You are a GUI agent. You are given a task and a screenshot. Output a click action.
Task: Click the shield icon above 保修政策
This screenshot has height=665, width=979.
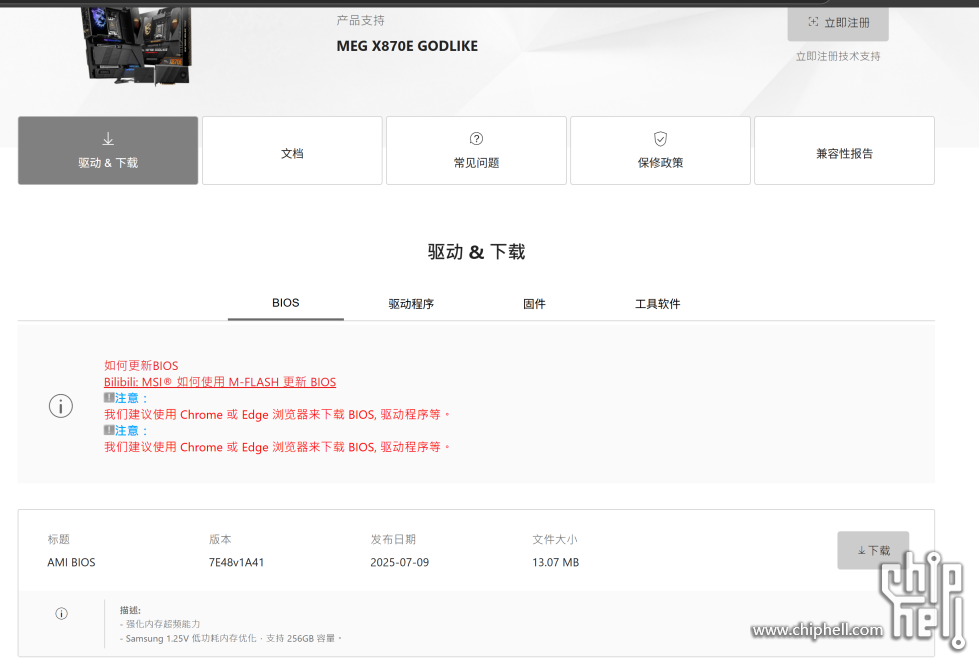tap(661, 139)
